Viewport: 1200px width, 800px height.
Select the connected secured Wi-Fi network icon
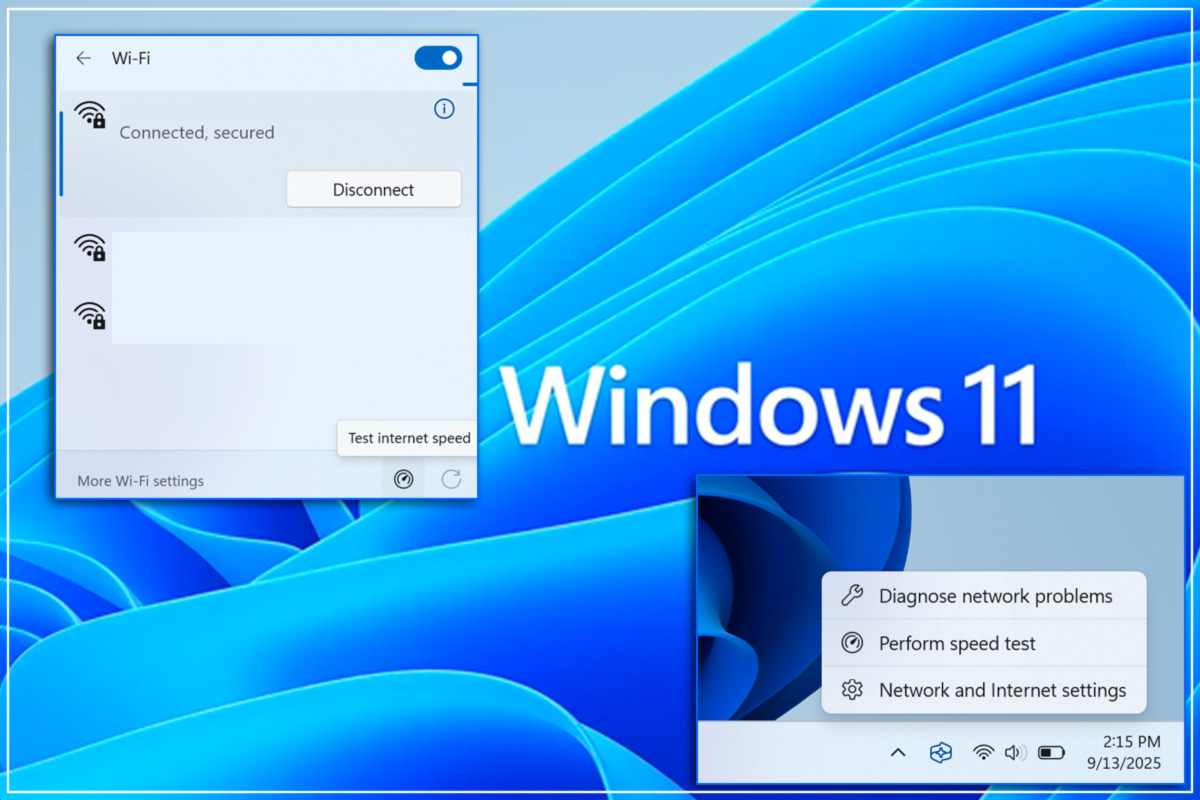click(90, 115)
